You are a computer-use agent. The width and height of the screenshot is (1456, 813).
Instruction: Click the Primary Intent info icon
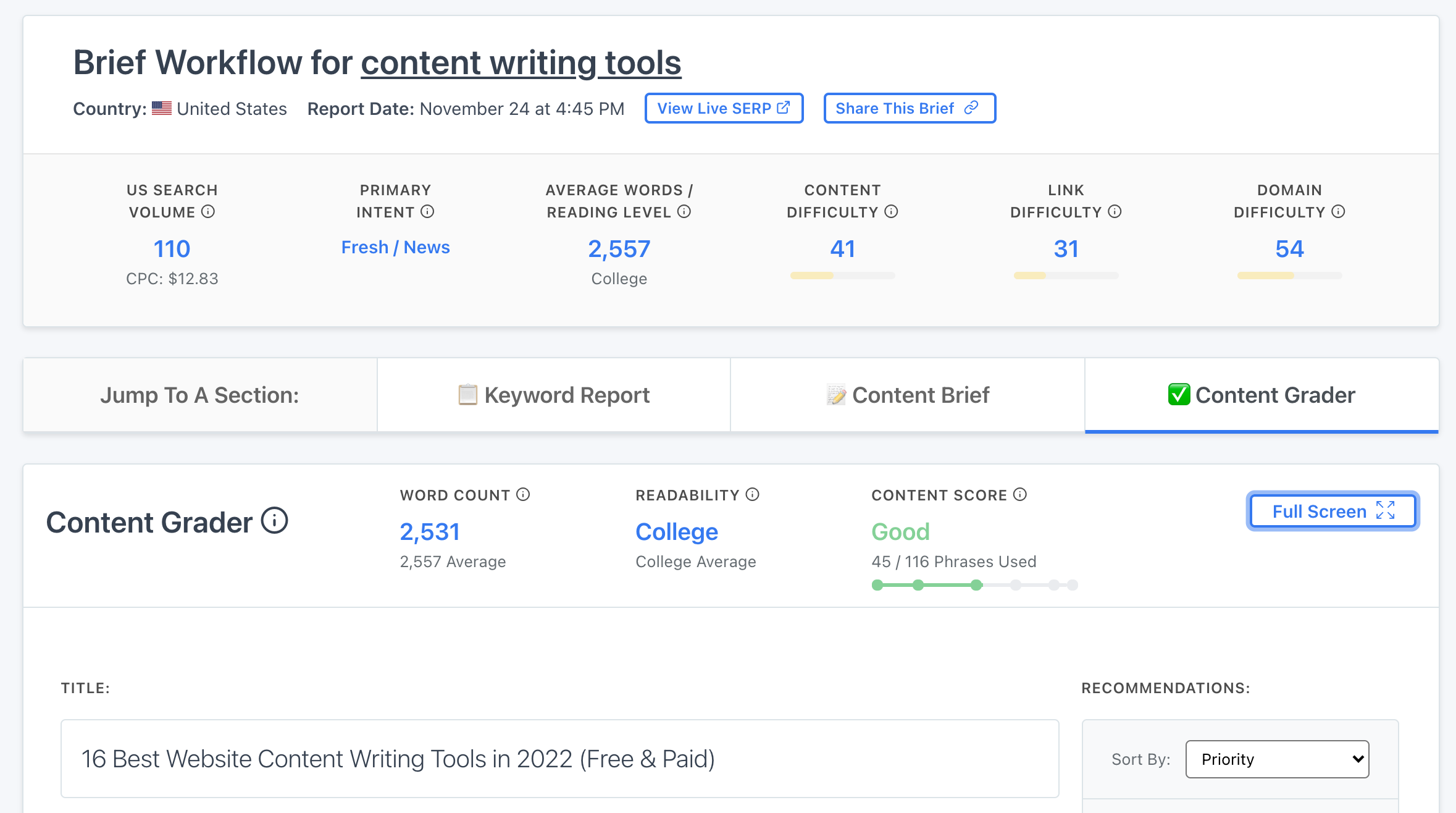pyautogui.click(x=427, y=212)
